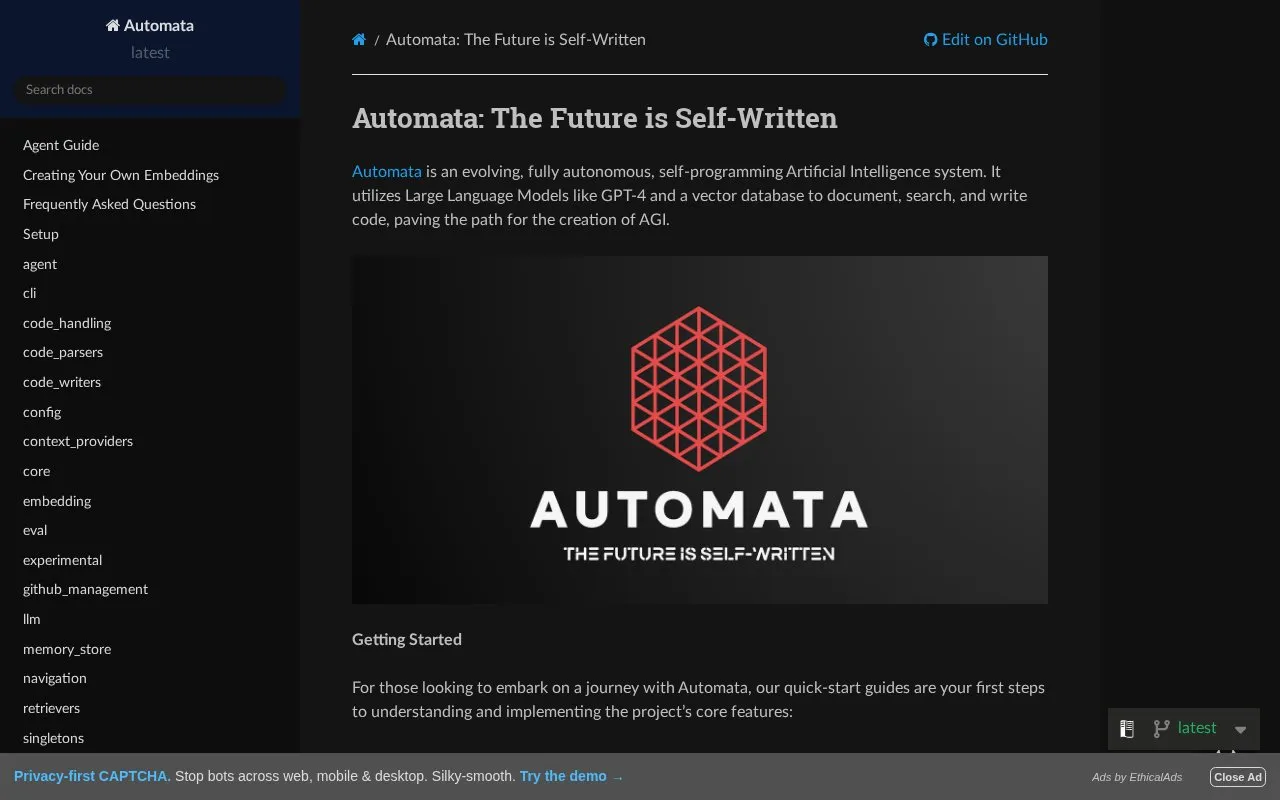Click the branch icon beside latest
Image resolution: width=1280 pixels, height=800 pixels.
coord(1161,729)
